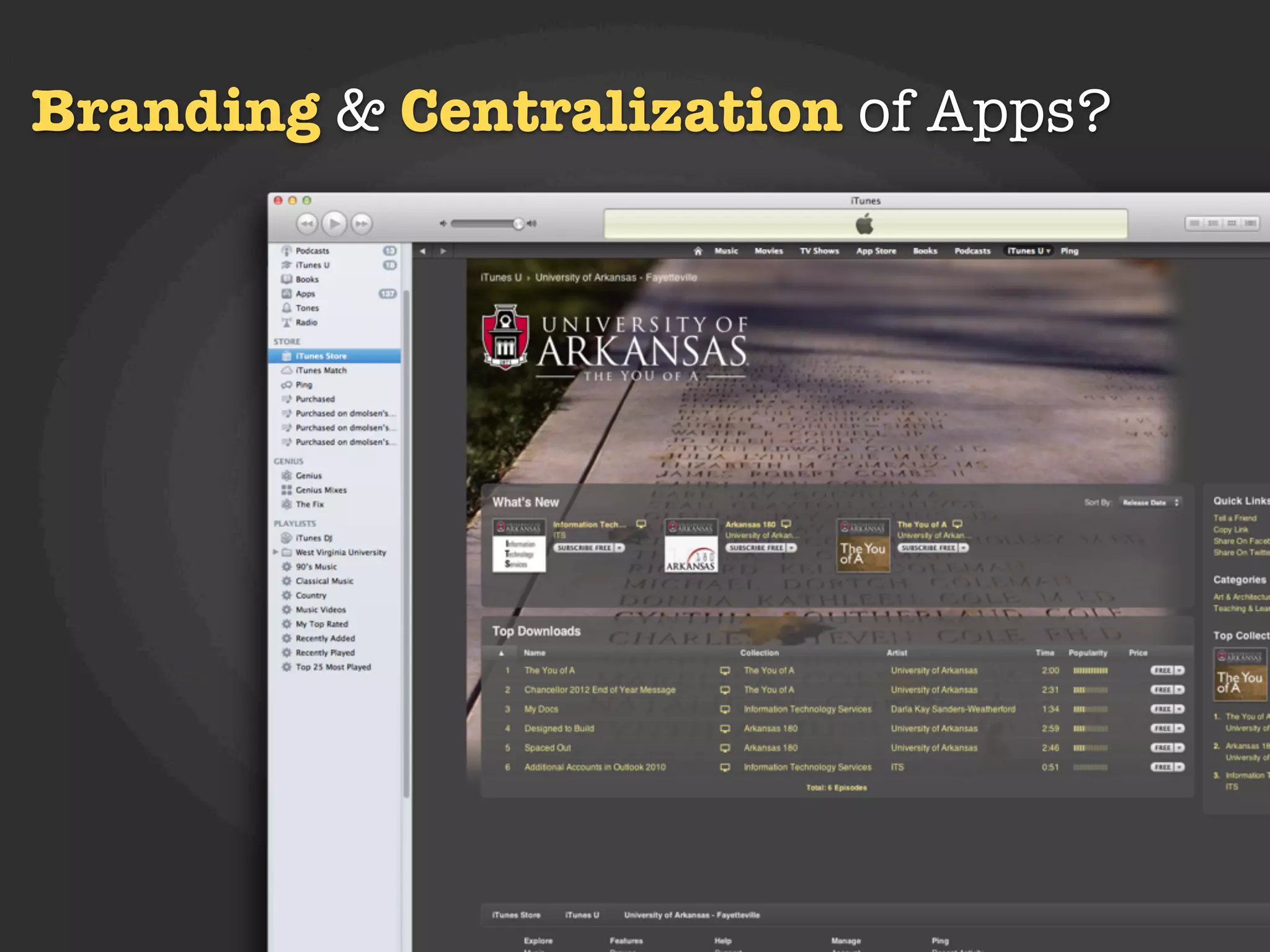Open the Sort By Release Date dropdown
Image resolution: width=1270 pixels, height=952 pixels.
(1150, 503)
